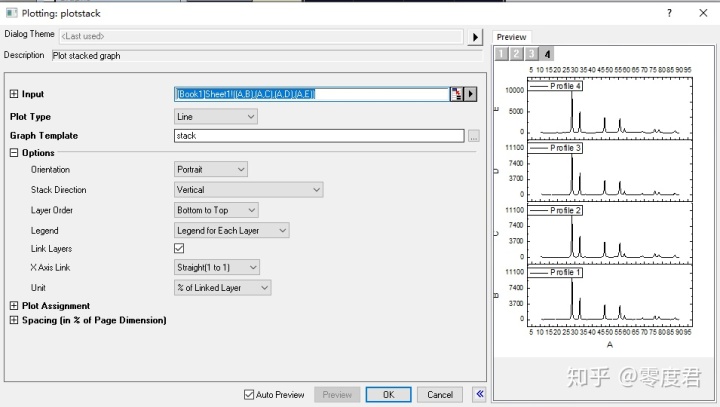
Task: Open the Orientation dropdown
Action: pos(211,170)
